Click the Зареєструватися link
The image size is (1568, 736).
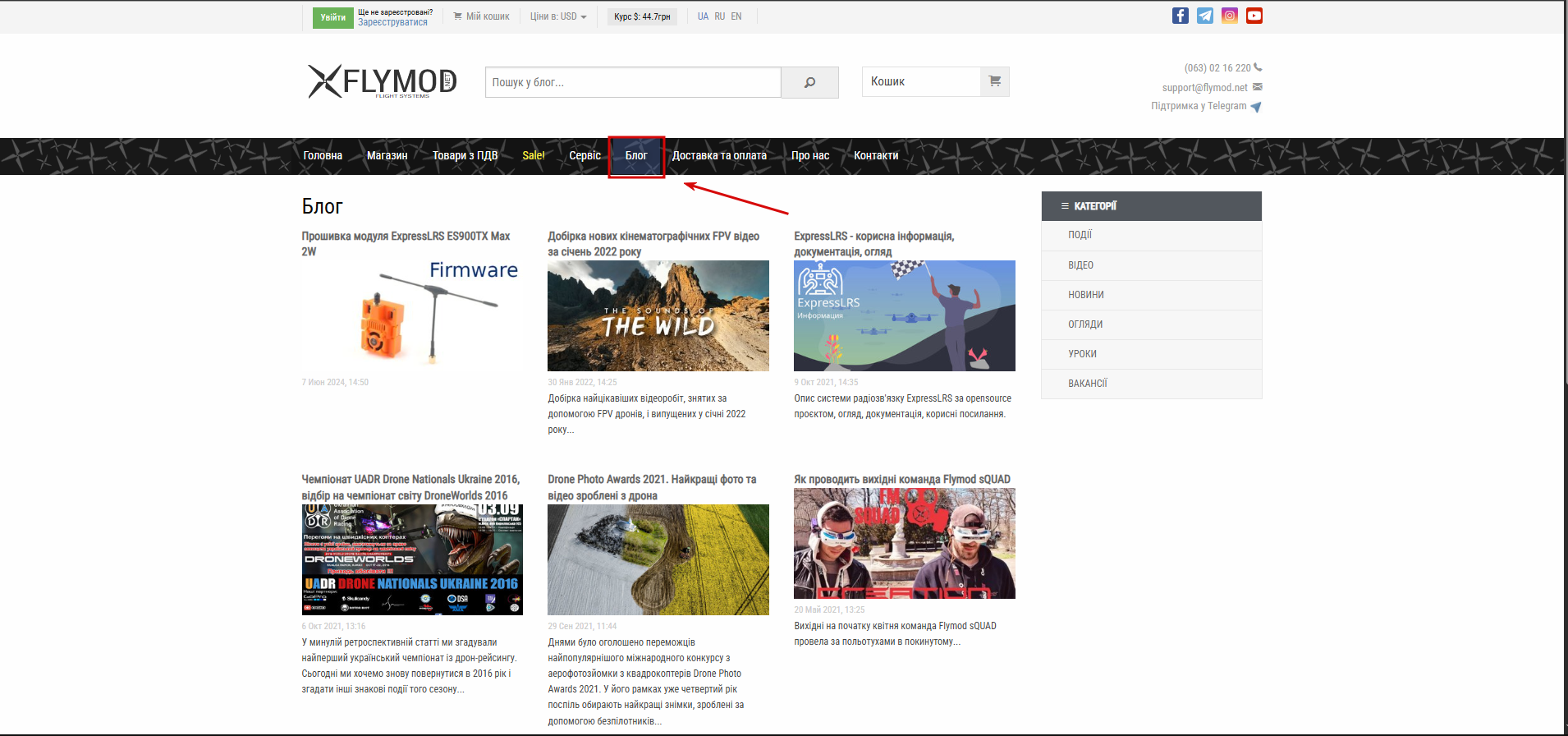pos(392,22)
